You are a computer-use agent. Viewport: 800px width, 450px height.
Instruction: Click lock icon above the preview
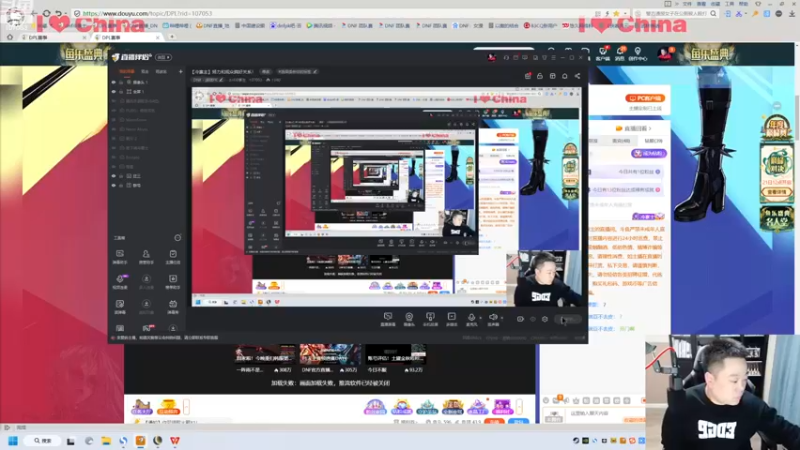[x=540, y=76]
